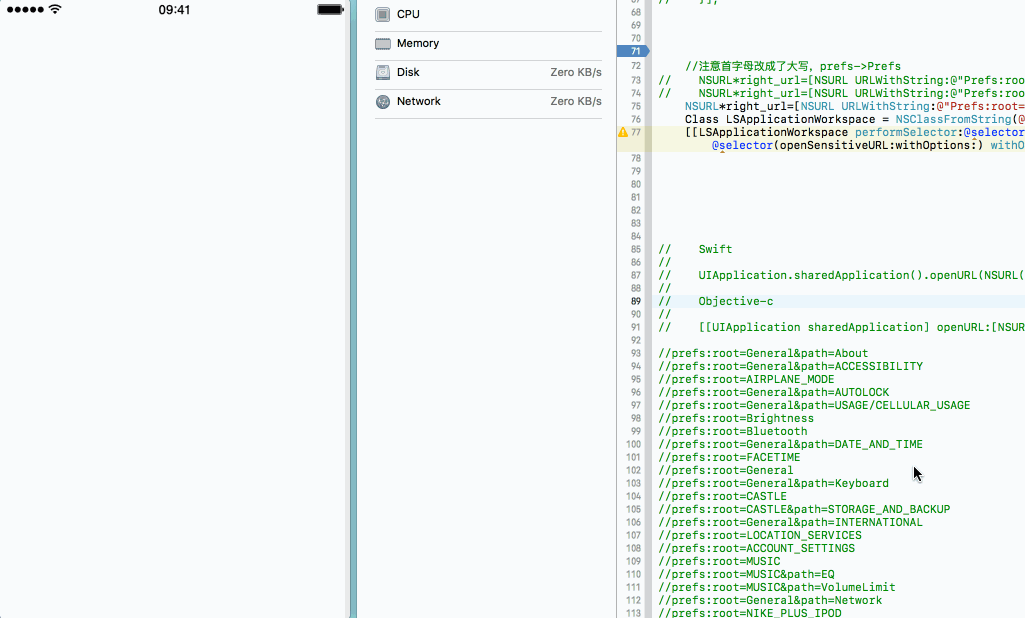The height and width of the screenshot is (618, 1025).
Task: Click the DATE_AND_TIME comment line
Action: (x=790, y=445)
